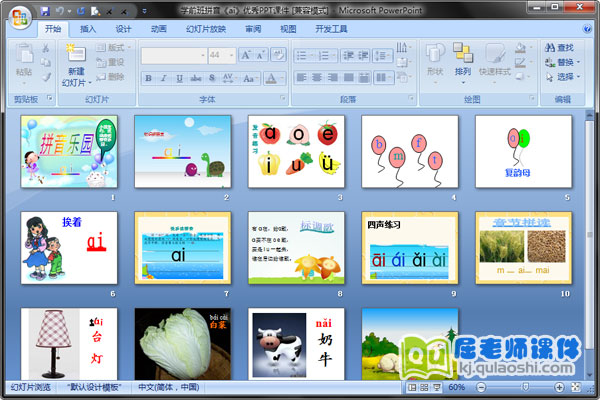Click the Copy icon in 剪贴板 group
Screen dimensions: 600x400
pyautogui.click(x=46, y=62)
